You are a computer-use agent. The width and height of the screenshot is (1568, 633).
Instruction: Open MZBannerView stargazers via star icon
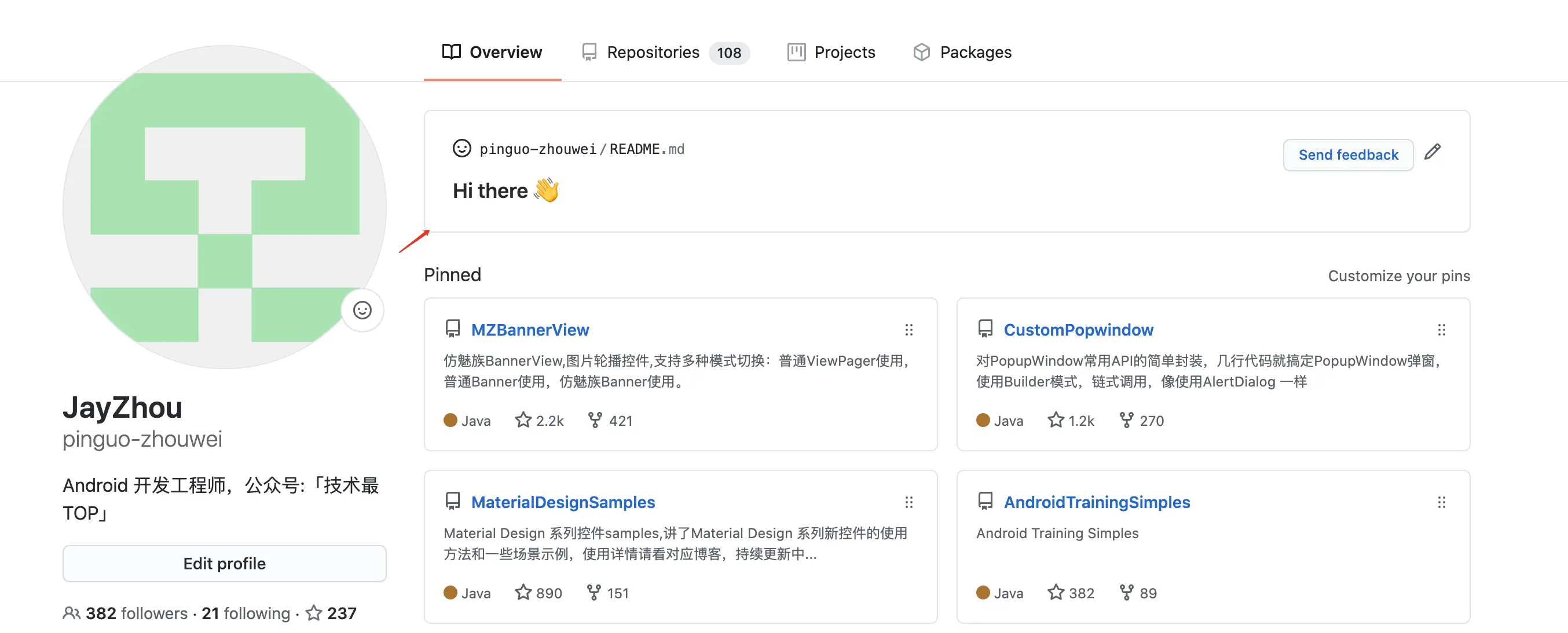pos(523,420)
